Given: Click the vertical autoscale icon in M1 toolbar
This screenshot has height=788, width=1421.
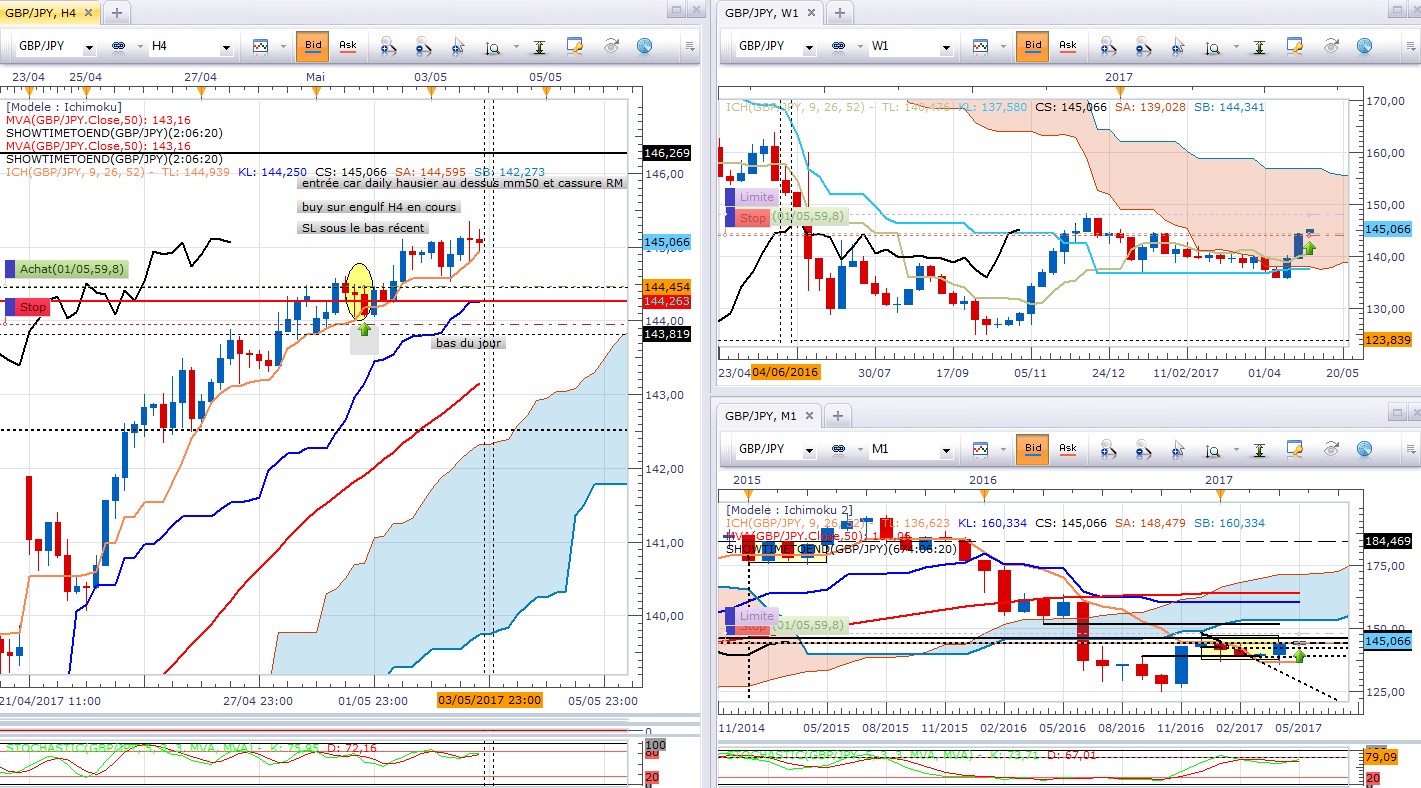Looking at the screenshot, I should pos(1260,450).
